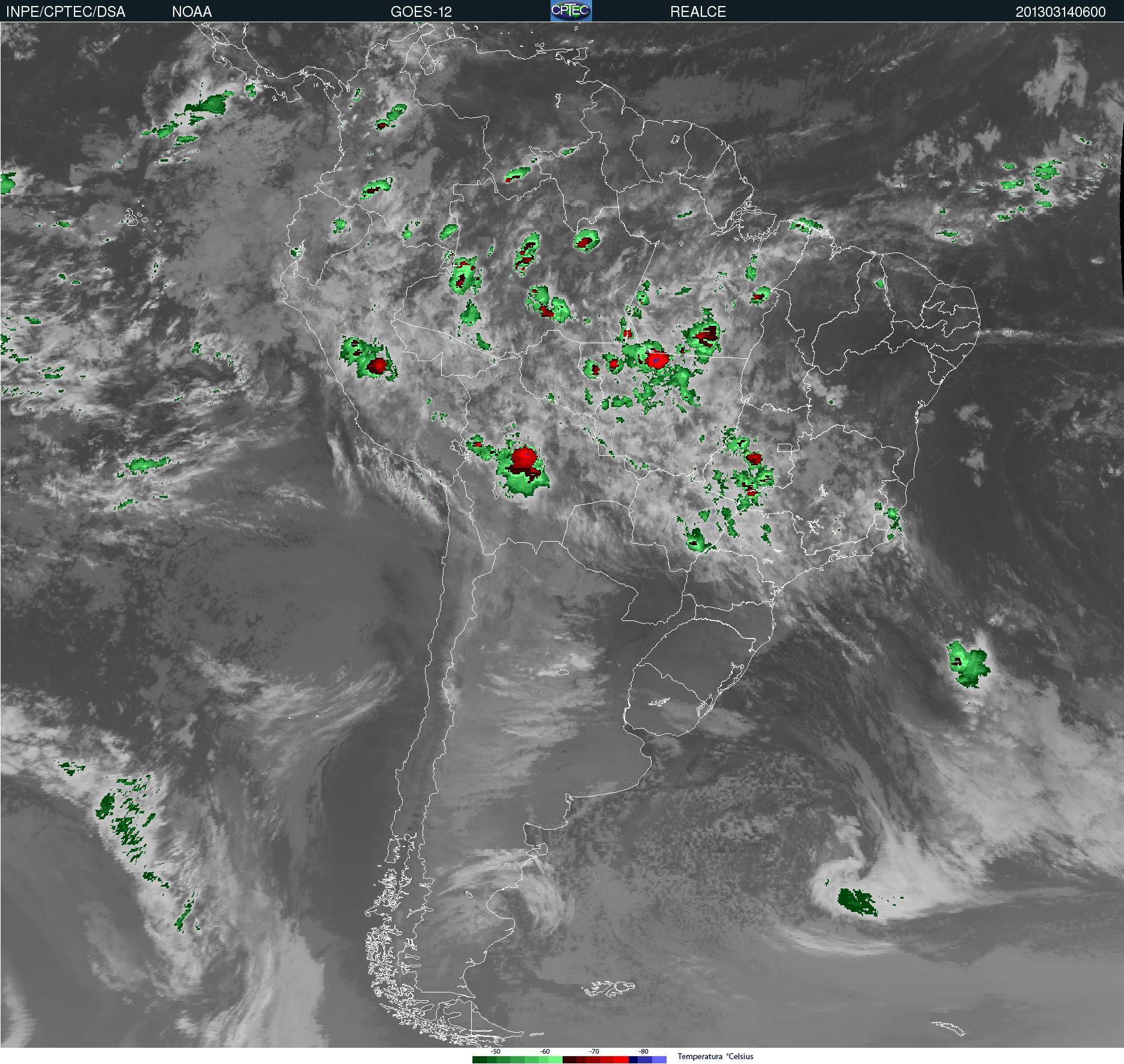Click the CPTEC logo in the header
Image resolution: width=1124 pixels, height=1064 pixels.
click(571, 11)
